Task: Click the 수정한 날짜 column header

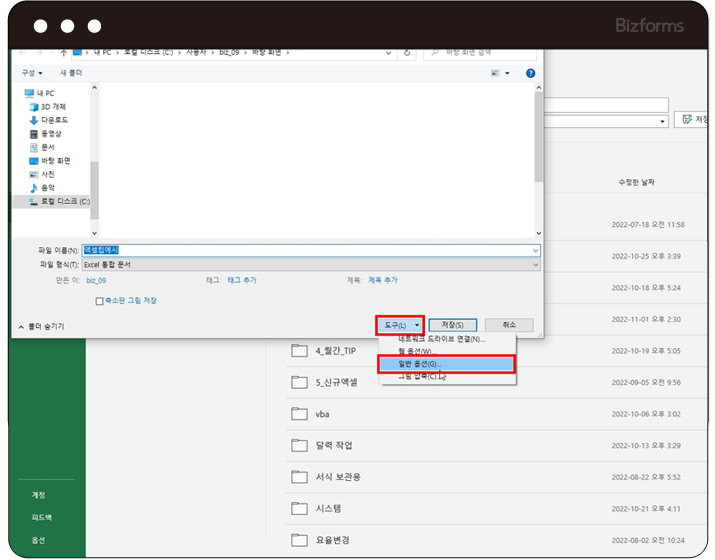Action: tap(636, 182)
